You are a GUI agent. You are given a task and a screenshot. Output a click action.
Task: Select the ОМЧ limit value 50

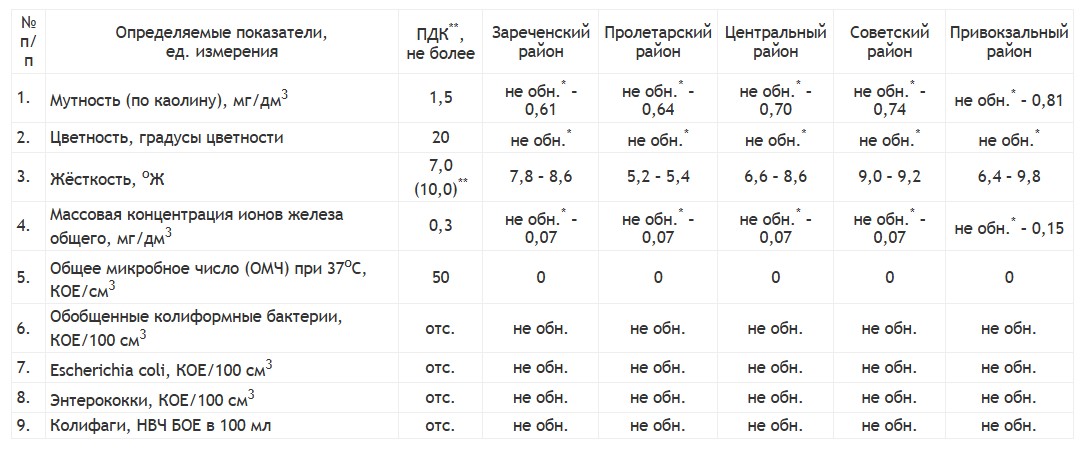[x=440, y=277]
